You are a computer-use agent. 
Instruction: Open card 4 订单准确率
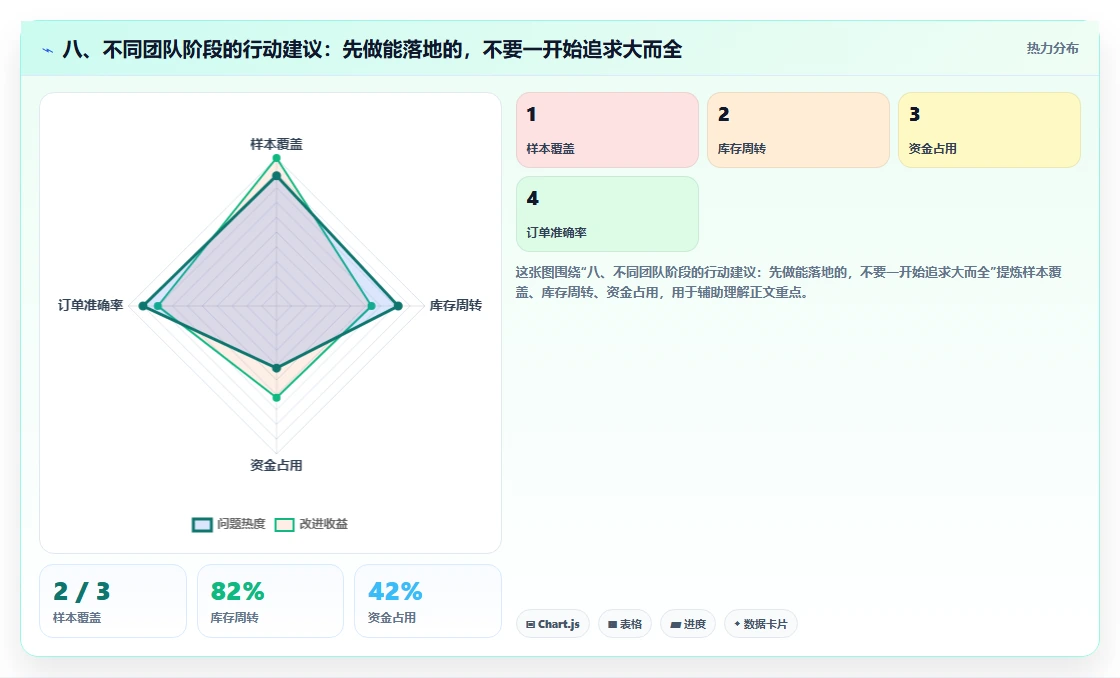pyautogui.click(x=607, y=214)
